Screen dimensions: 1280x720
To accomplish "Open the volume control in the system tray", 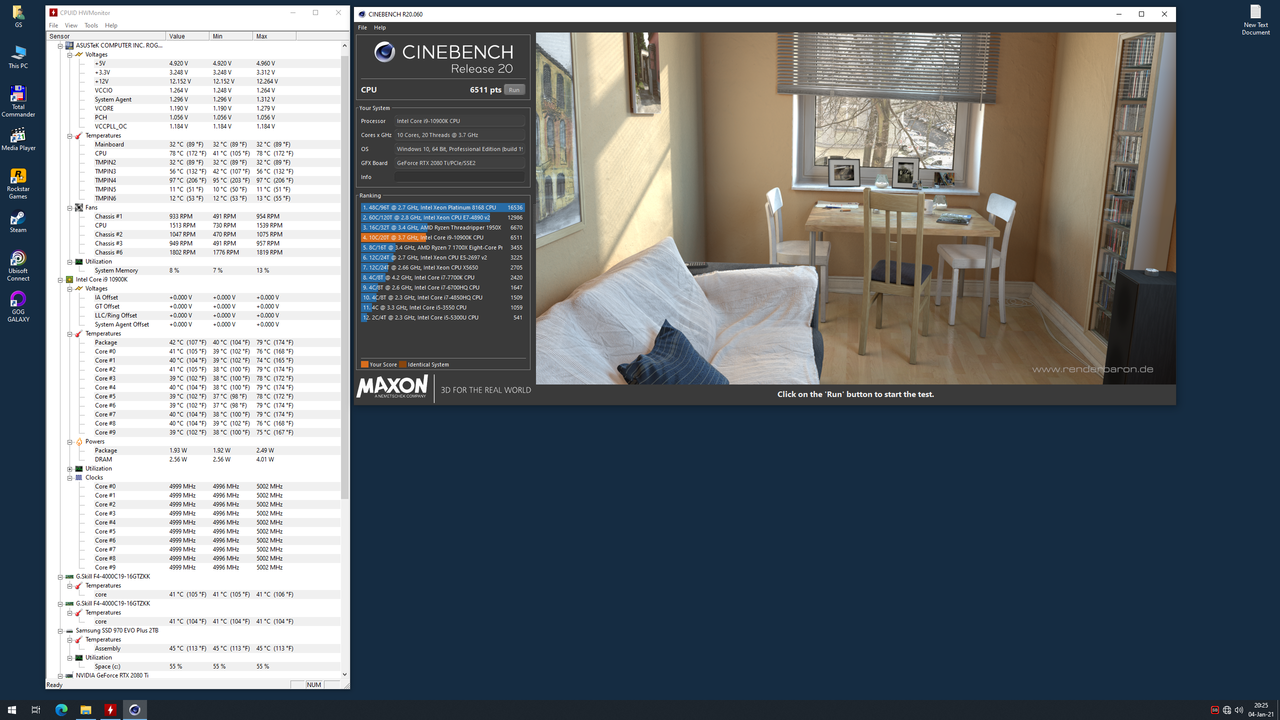I will (x=1239, y=710).
